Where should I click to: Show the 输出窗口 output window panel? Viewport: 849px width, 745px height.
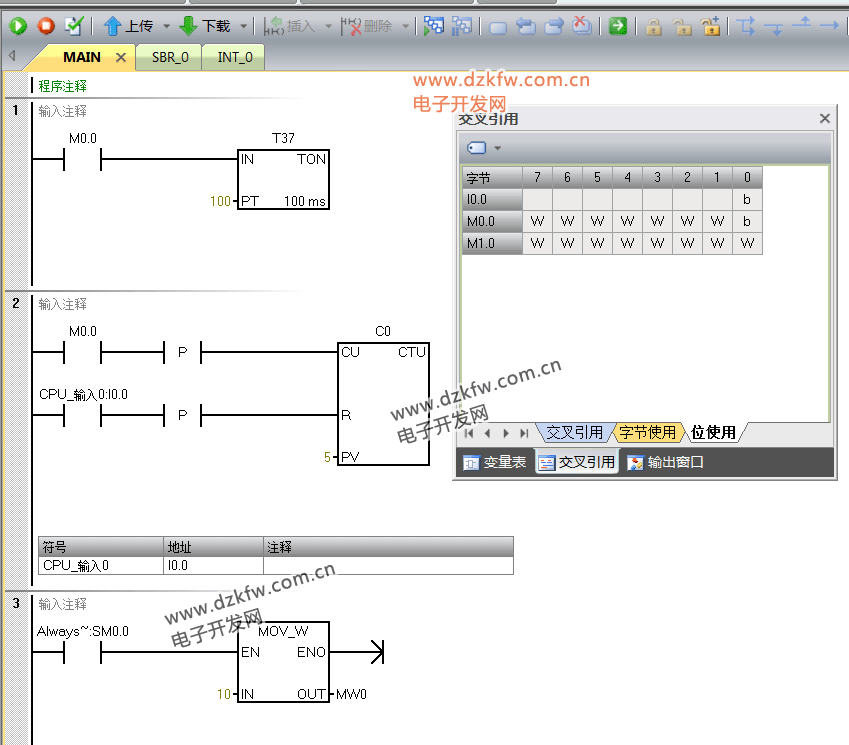coord(666,462)
